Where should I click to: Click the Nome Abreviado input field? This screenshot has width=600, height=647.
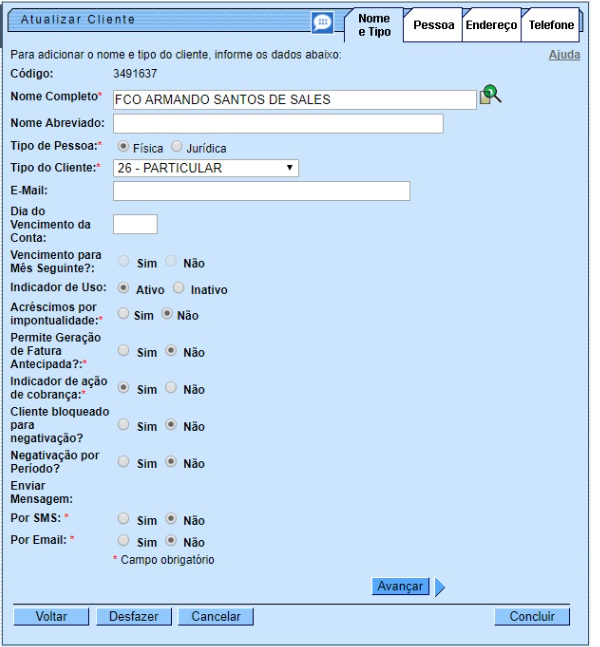click(x=278, y=124)
